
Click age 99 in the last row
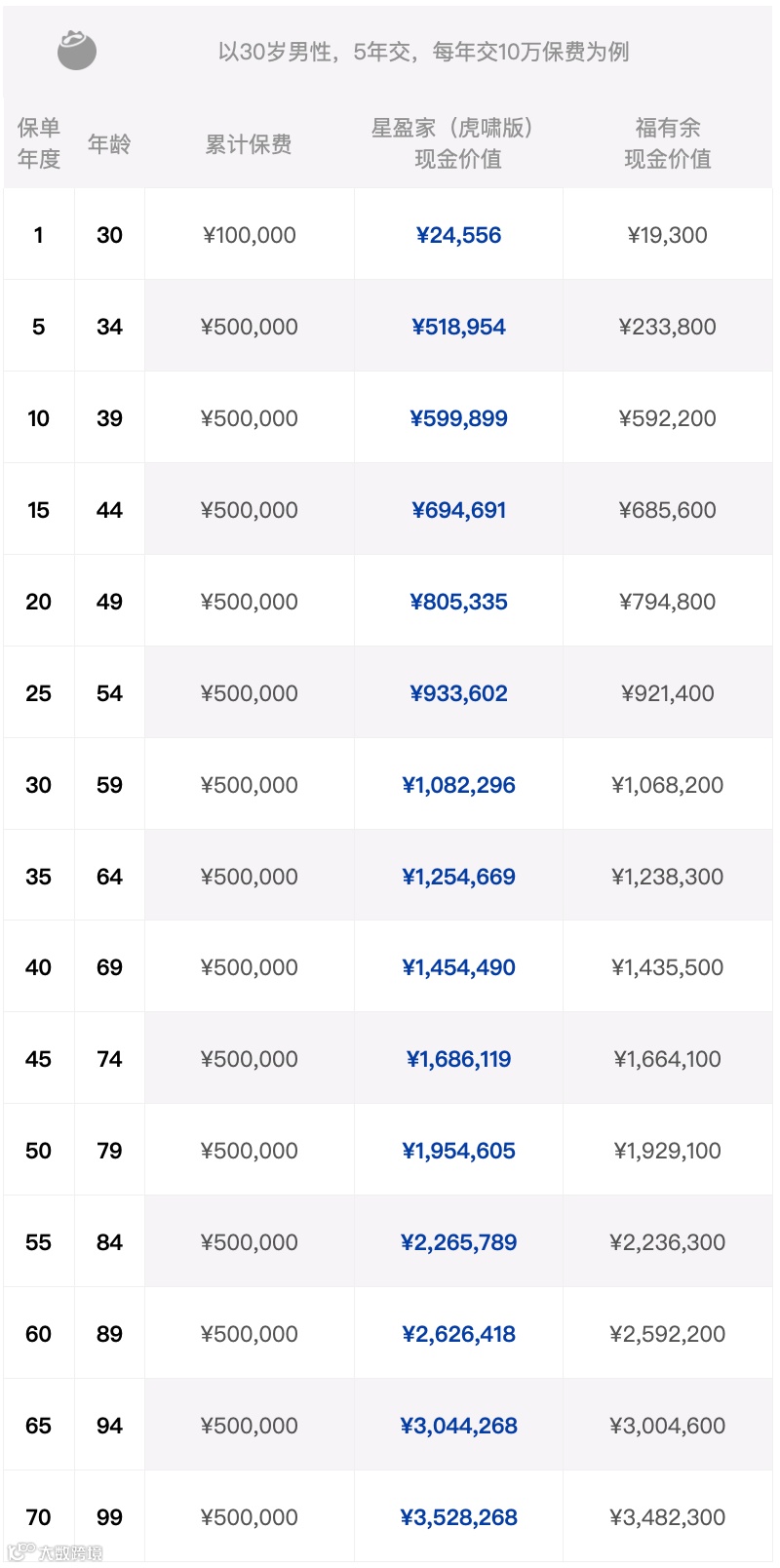click(109, 1517)
